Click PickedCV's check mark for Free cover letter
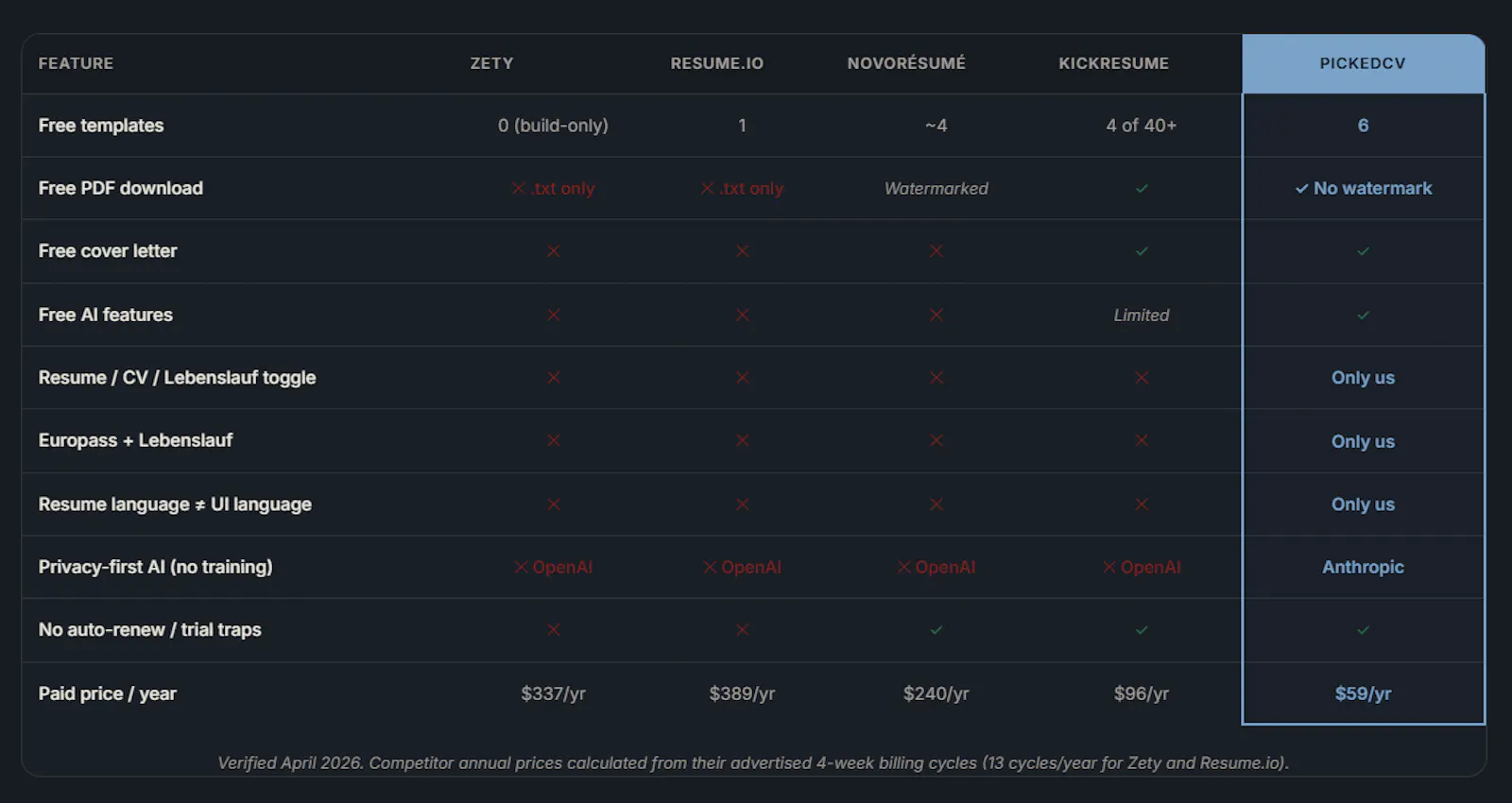This screenshot has height=803, width=1512. point(1363,251)
